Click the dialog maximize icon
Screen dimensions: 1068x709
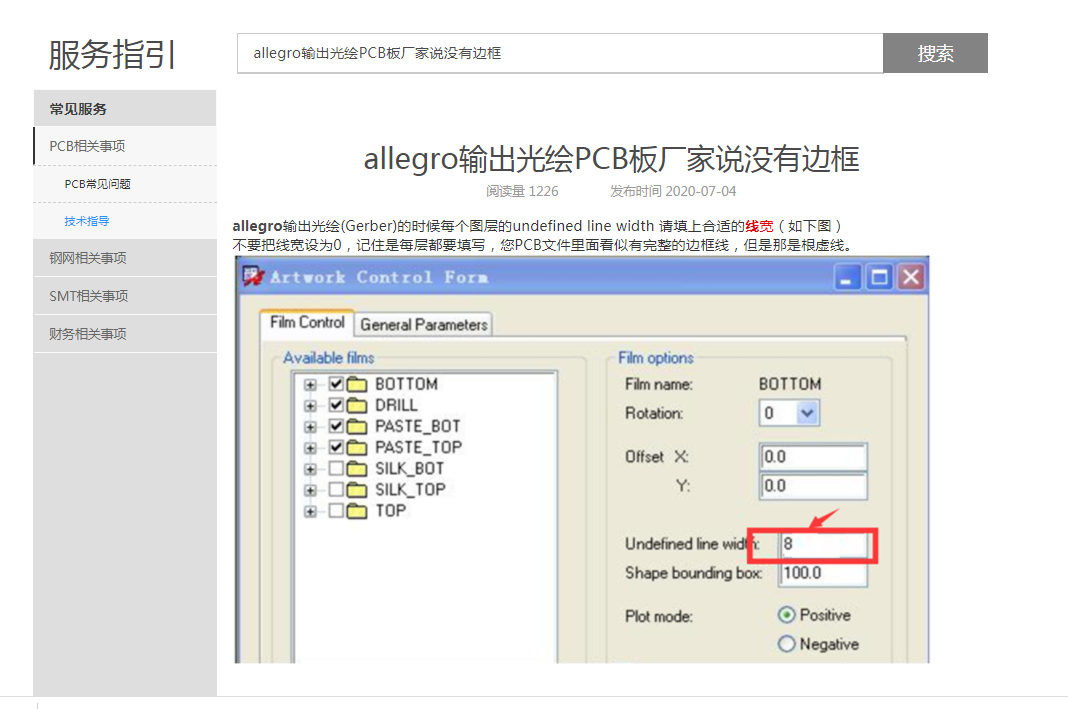pyautogui.click(x=880, y=277)
